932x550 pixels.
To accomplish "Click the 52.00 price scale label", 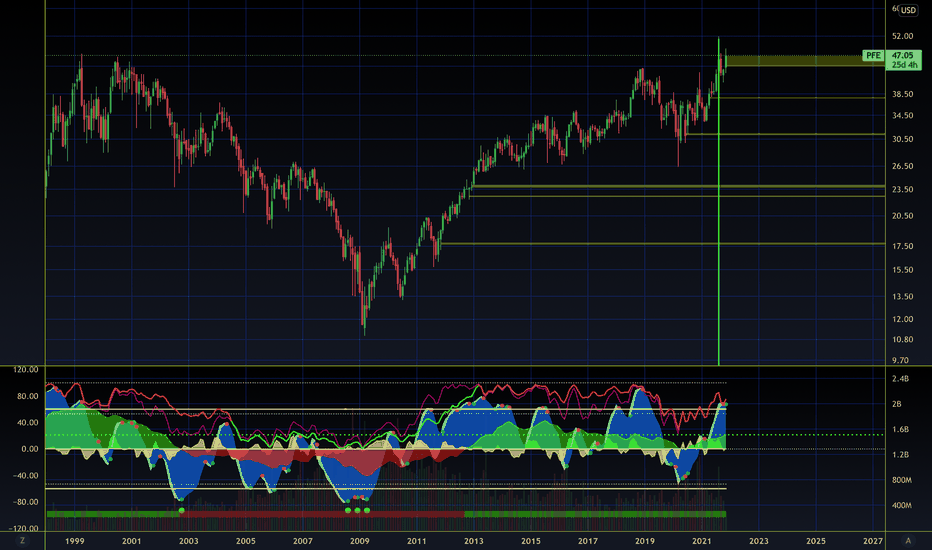I will click(x=902, y=36).
